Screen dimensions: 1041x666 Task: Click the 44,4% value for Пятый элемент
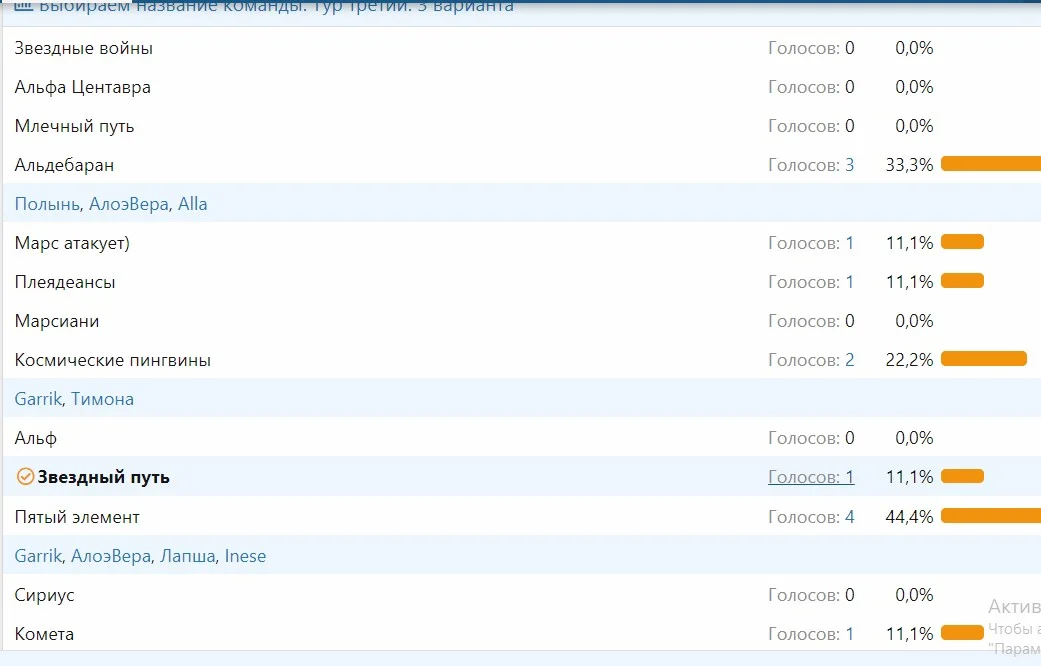(x=910, y=517)
